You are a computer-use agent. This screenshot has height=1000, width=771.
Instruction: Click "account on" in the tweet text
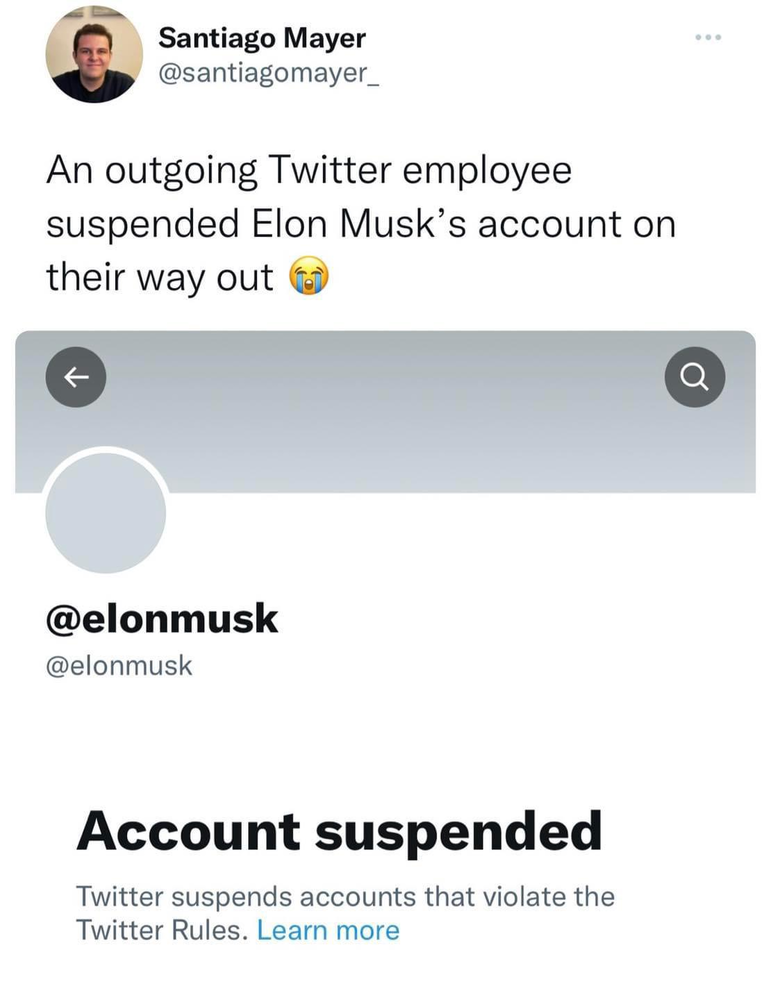[577, 223]
